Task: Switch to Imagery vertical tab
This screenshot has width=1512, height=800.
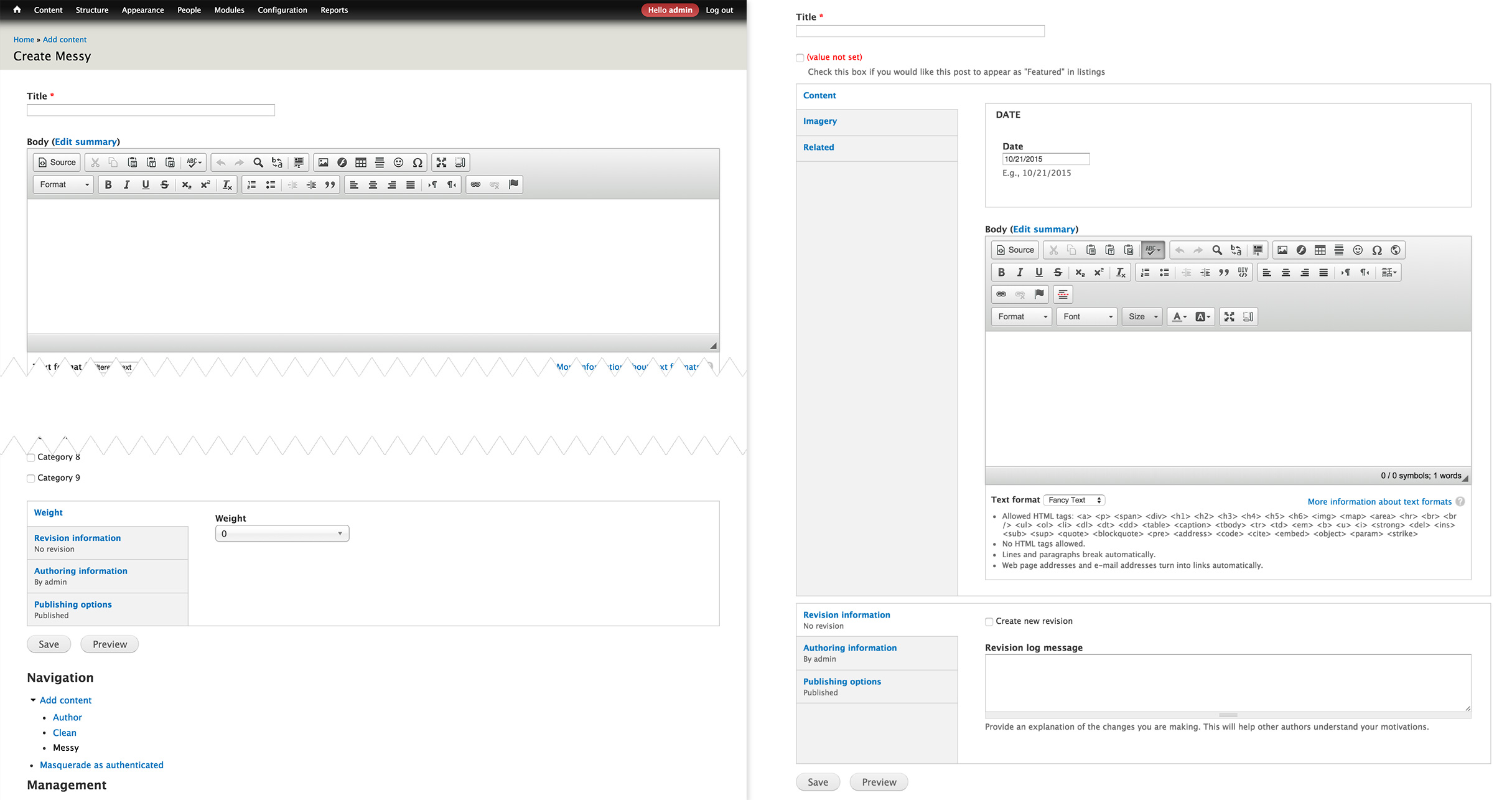Action: coord(877,123)
